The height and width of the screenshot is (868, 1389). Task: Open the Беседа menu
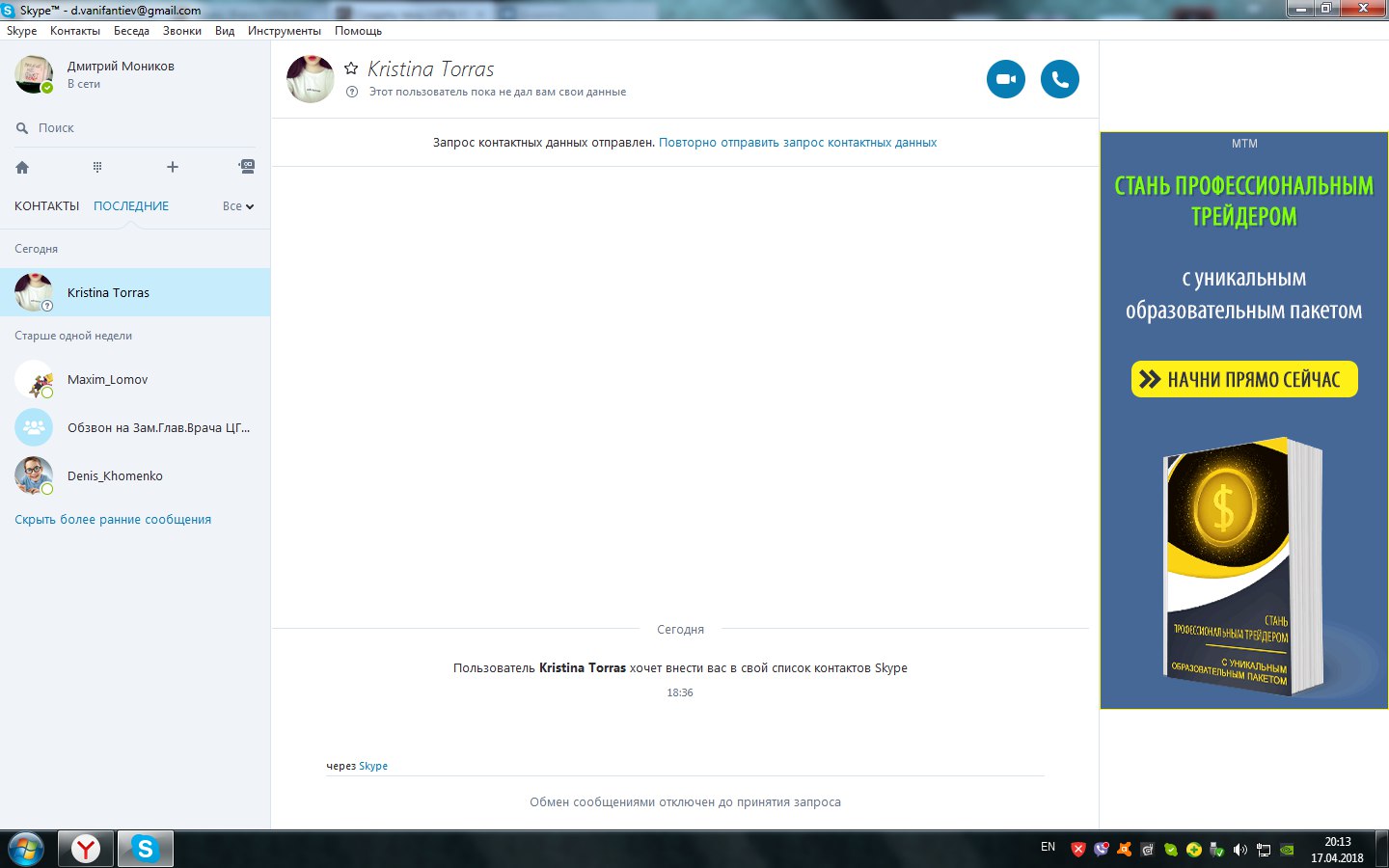pos(131,31)
